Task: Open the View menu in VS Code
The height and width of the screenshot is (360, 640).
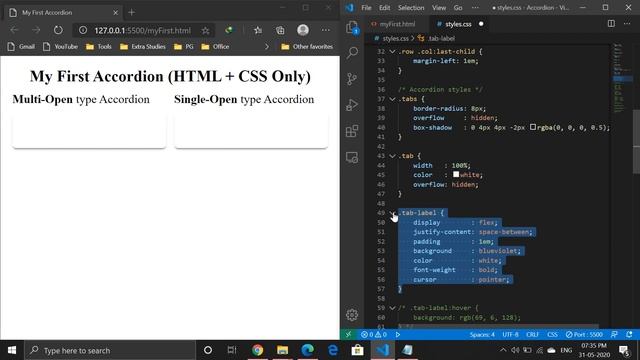Action: coord(439,8)
